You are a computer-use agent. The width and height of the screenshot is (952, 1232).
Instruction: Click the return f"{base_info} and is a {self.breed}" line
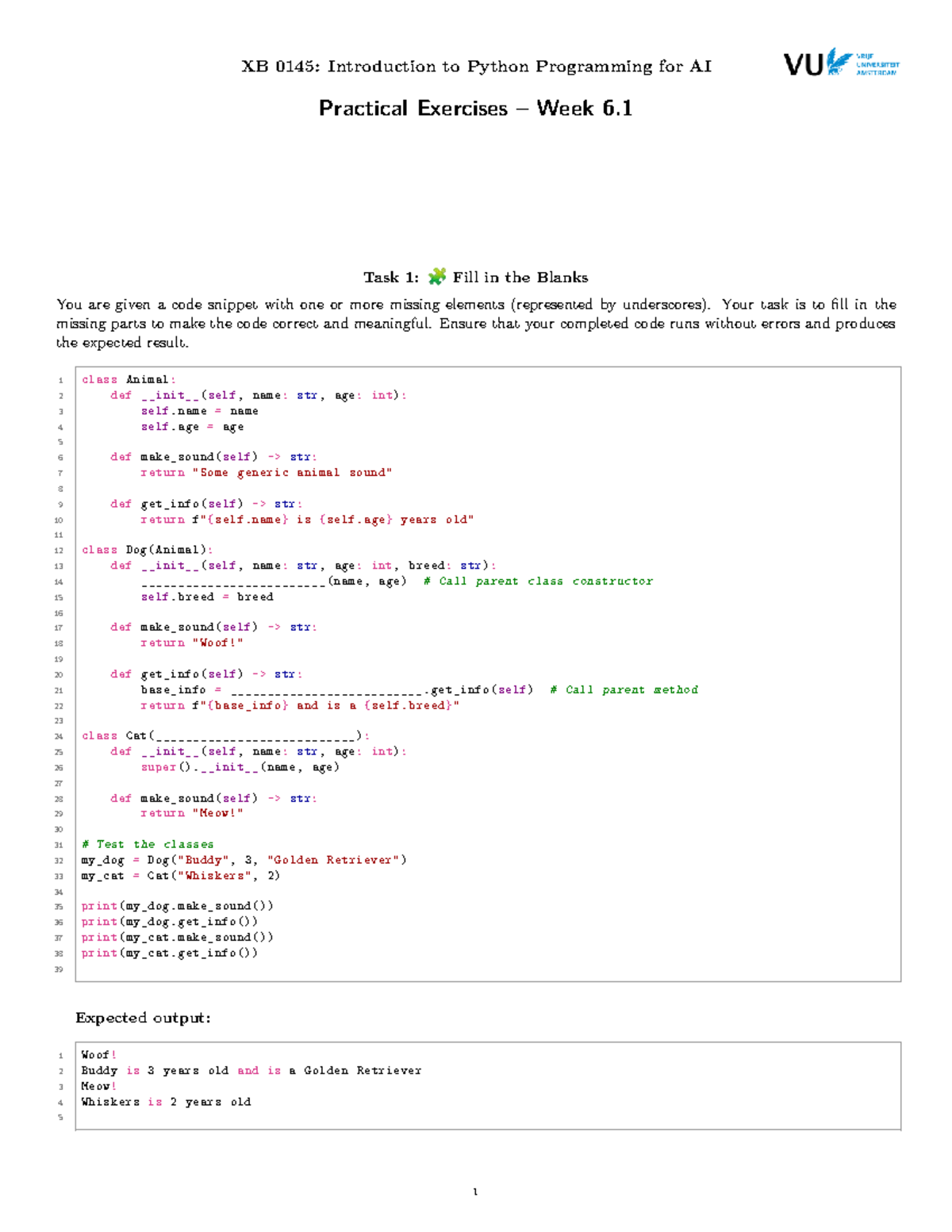tap(300, 705)
